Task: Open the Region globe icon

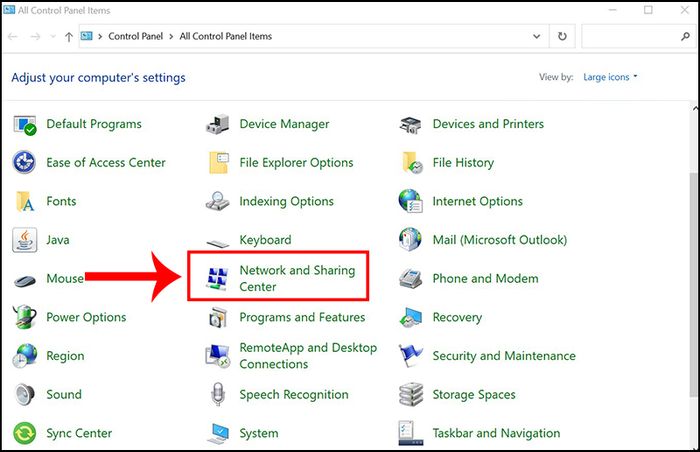Action: [25, 356]
